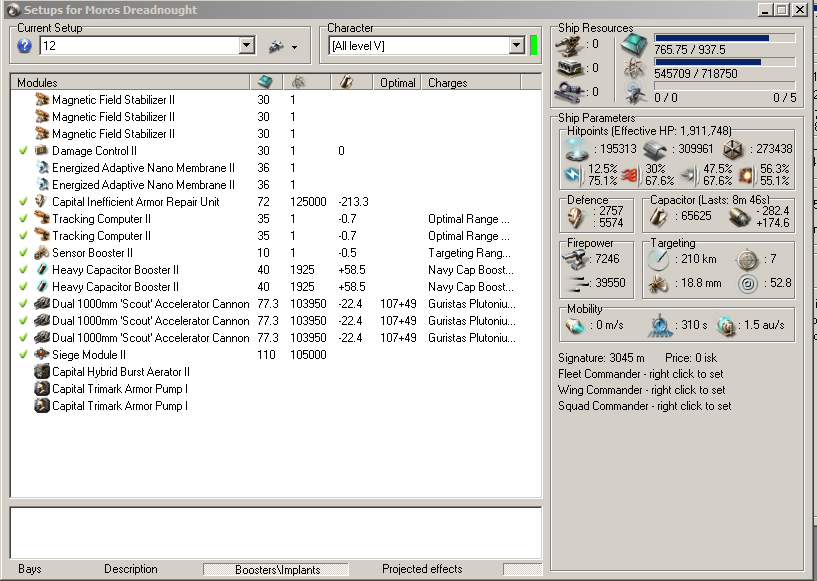Click the powergrid usage bar 545709 / 718750
The image size is (817, 581).
(x=725, y=62)
